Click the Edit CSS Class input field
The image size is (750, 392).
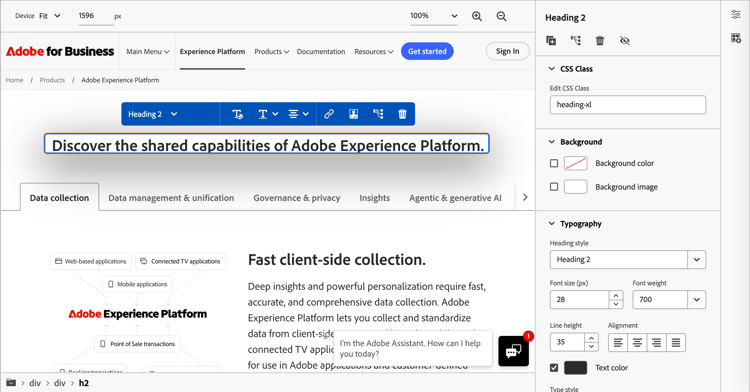coord(628,105)
